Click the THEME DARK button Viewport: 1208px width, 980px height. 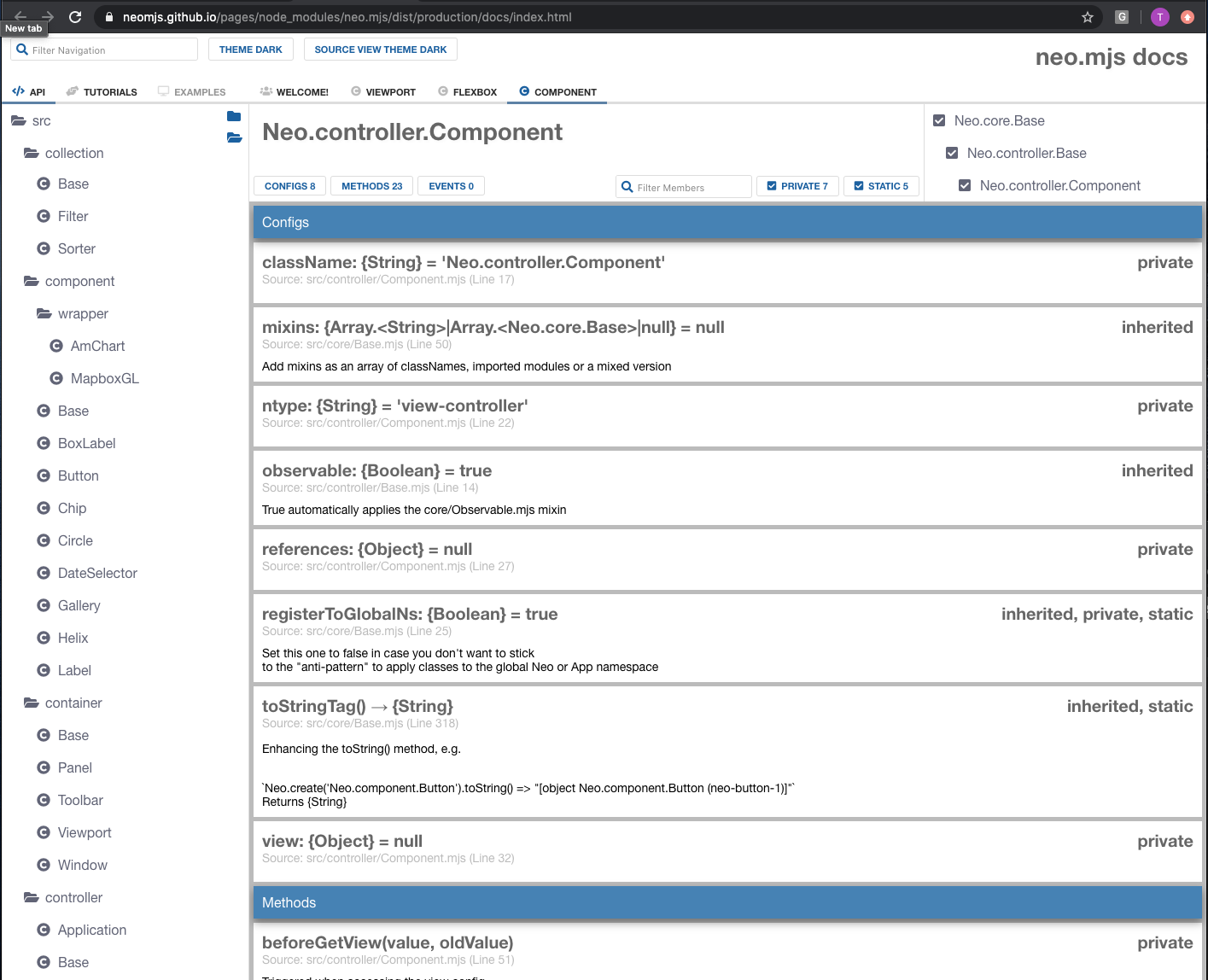tap(250, 49)
